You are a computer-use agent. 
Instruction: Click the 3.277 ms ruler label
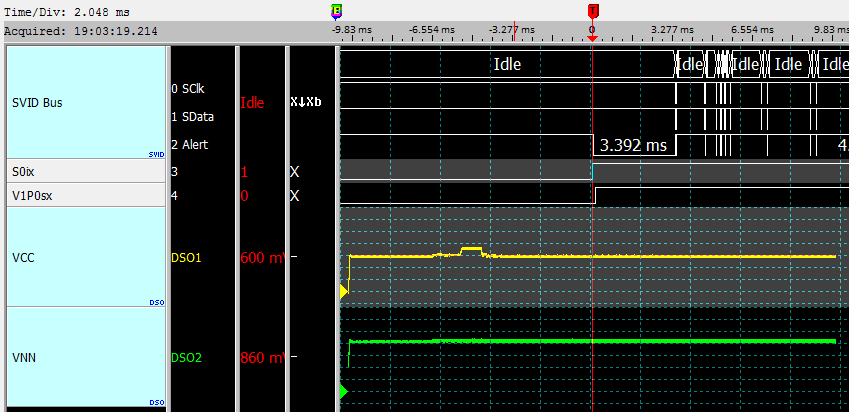pos(672,29)
